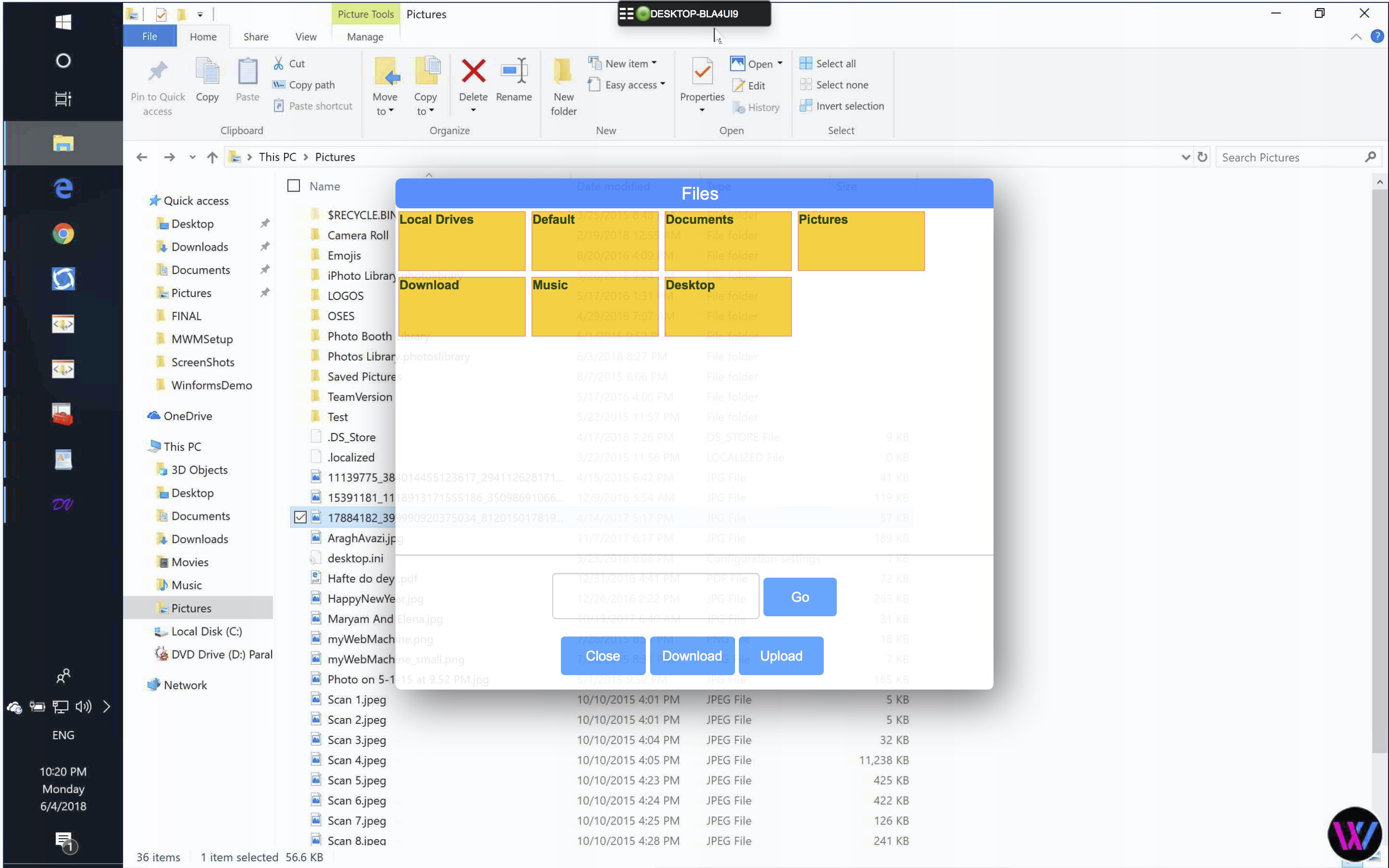Viewport: 1389px width, 868px height.
Task: Open the File tab
Action: point(149,36)
